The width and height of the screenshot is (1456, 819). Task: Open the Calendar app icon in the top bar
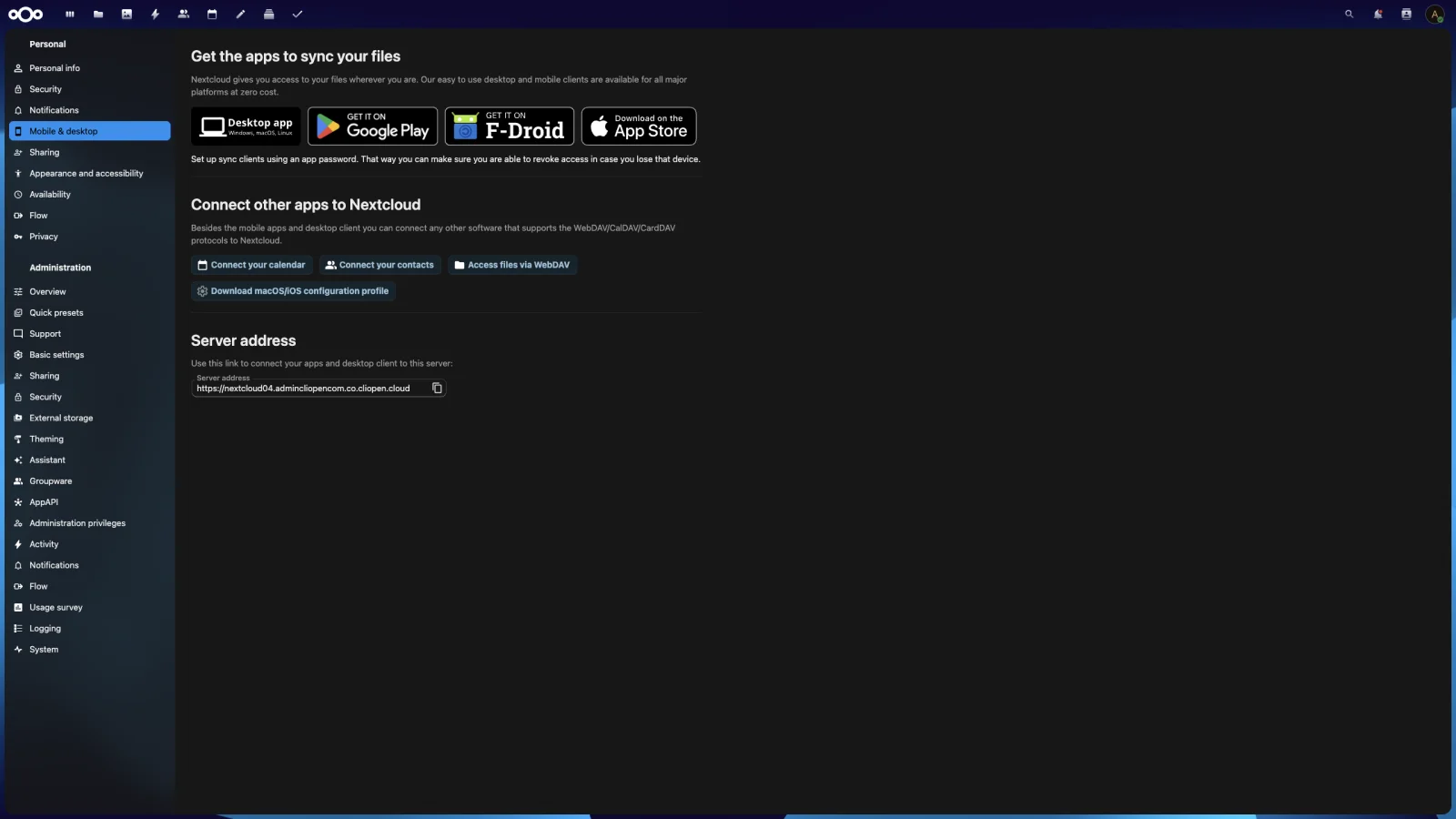pyautogui.click(x=212, y=15)
